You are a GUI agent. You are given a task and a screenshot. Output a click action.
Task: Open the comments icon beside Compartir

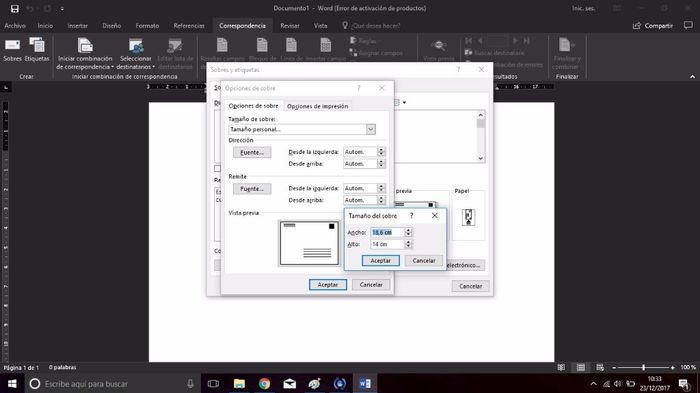tap(688, 25)
